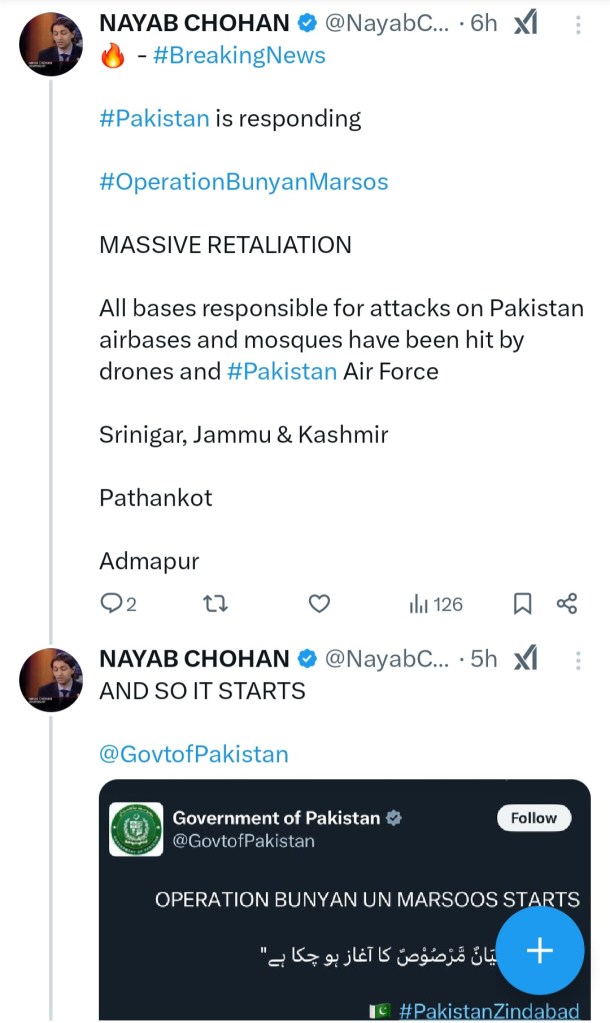View analytics showing 126 views
The width and height of the screenshot is (610, 1023).
pyautogui.click(x=436, y=603)
